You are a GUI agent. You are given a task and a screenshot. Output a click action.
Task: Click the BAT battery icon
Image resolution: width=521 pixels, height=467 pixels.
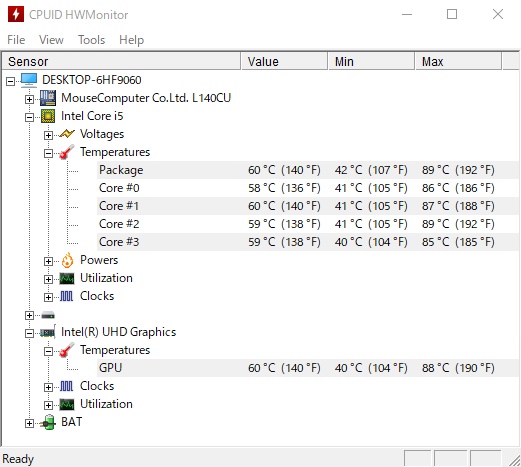tap(48, 422)
